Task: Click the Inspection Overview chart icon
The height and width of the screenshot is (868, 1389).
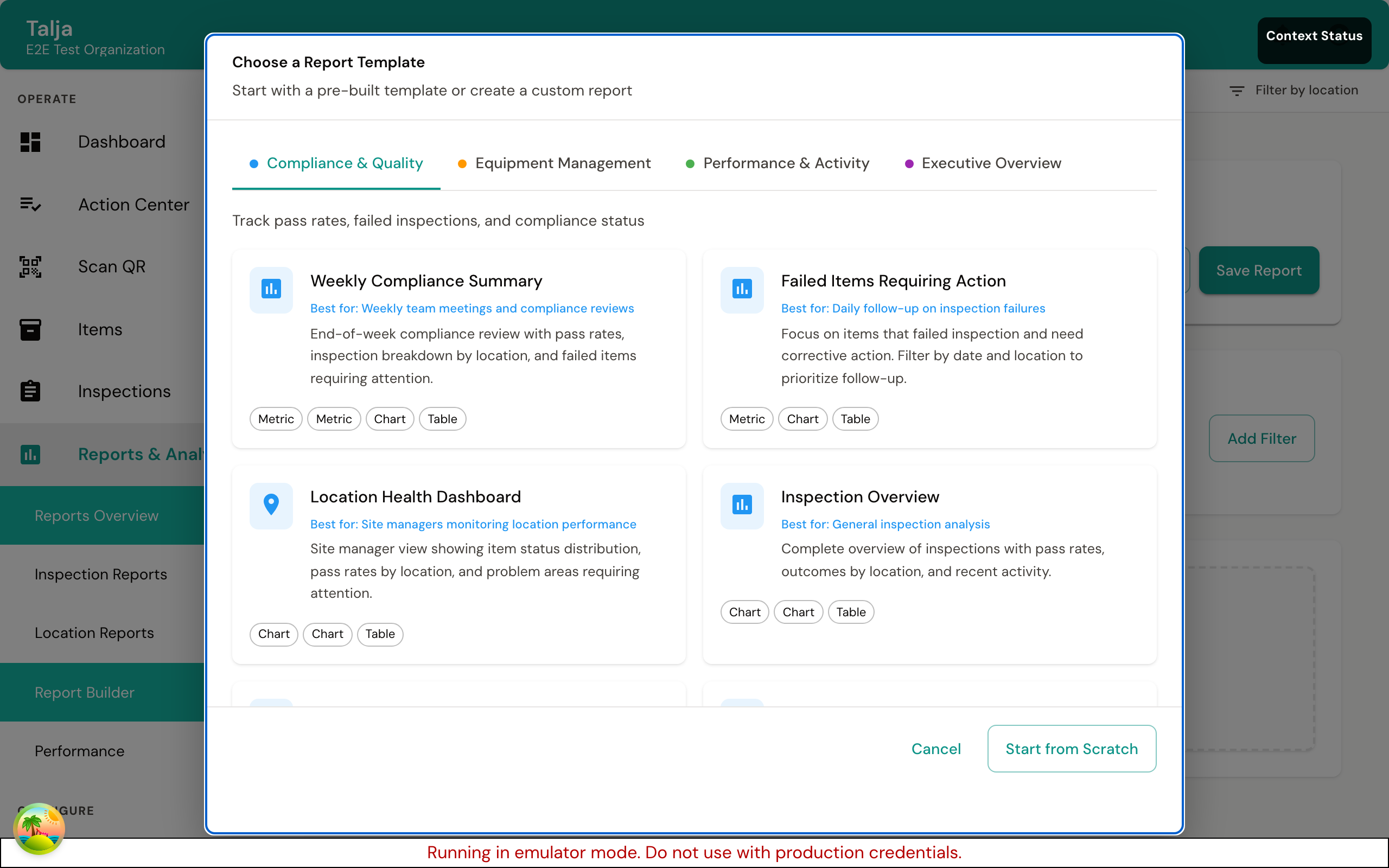Action: tap(742, 505)
